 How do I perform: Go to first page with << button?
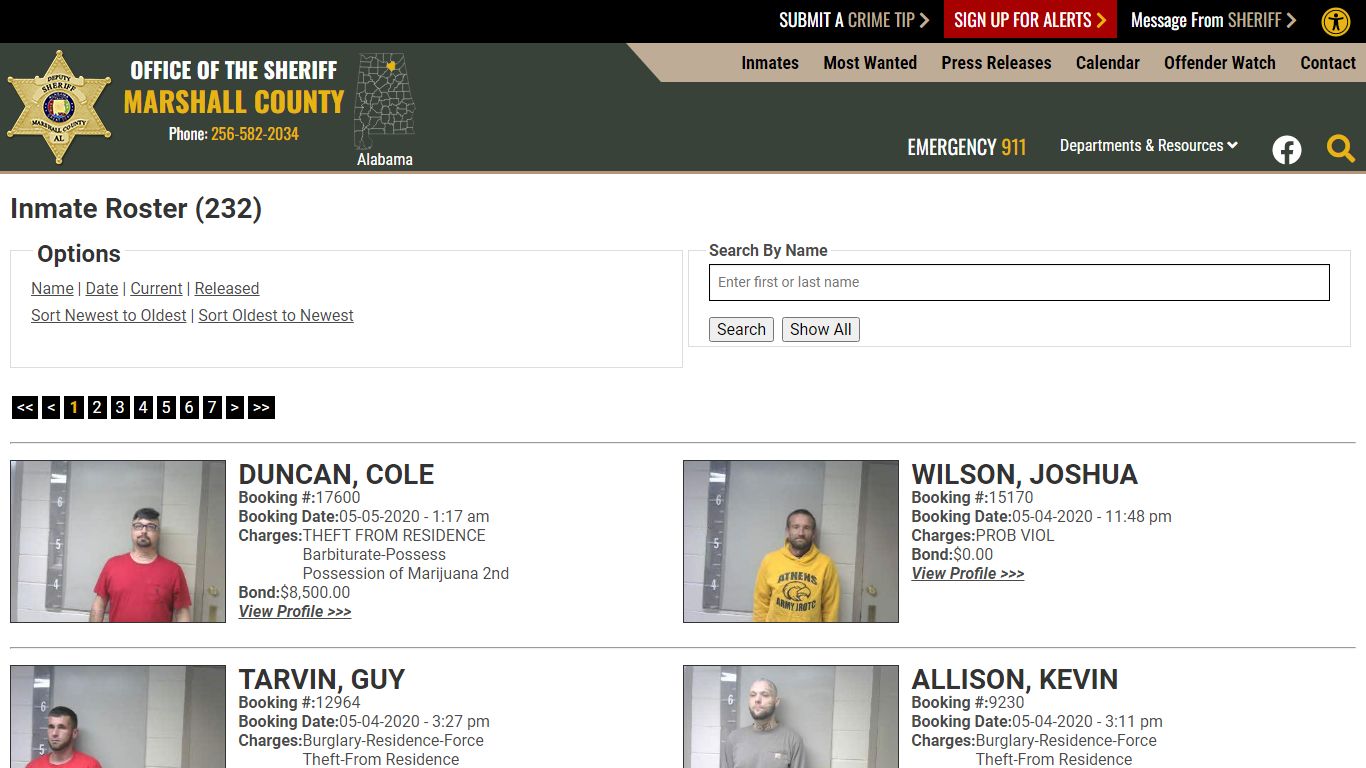[25, 407]
